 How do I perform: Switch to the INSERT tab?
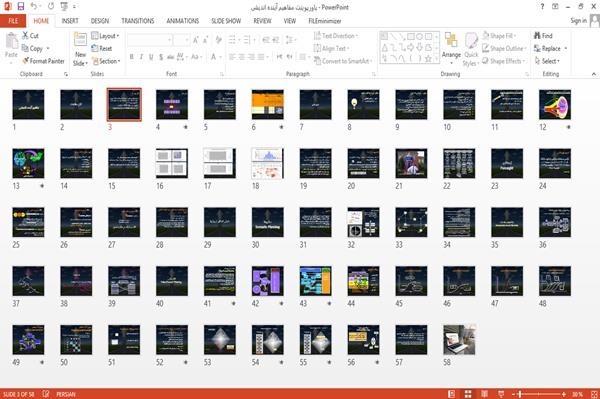tap(70, 21)
